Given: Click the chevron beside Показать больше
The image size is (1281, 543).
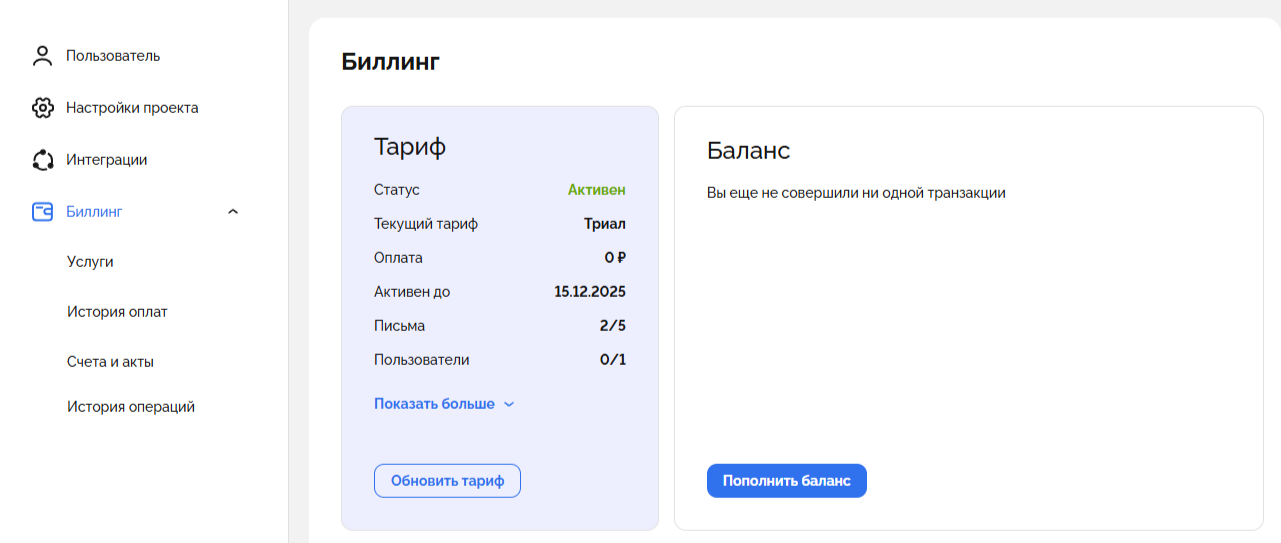Looking at the screenshot, I should (x=509, y=405).
